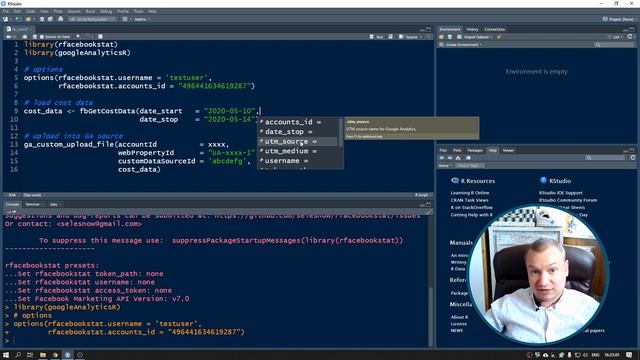Click the Go to file/function field
The image size is (640, 360).
tap(92, 19)
